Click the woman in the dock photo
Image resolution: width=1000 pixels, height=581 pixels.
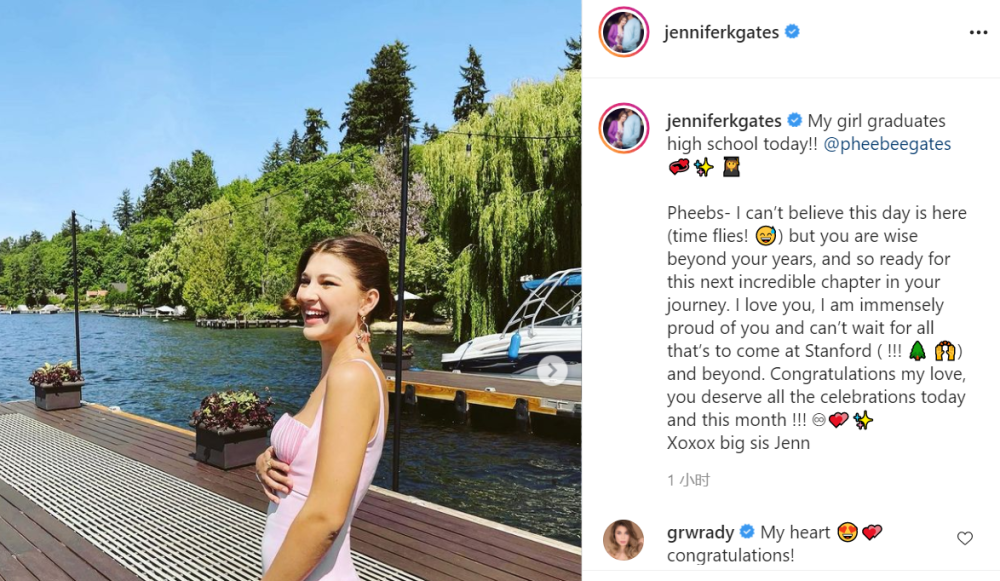325,408
